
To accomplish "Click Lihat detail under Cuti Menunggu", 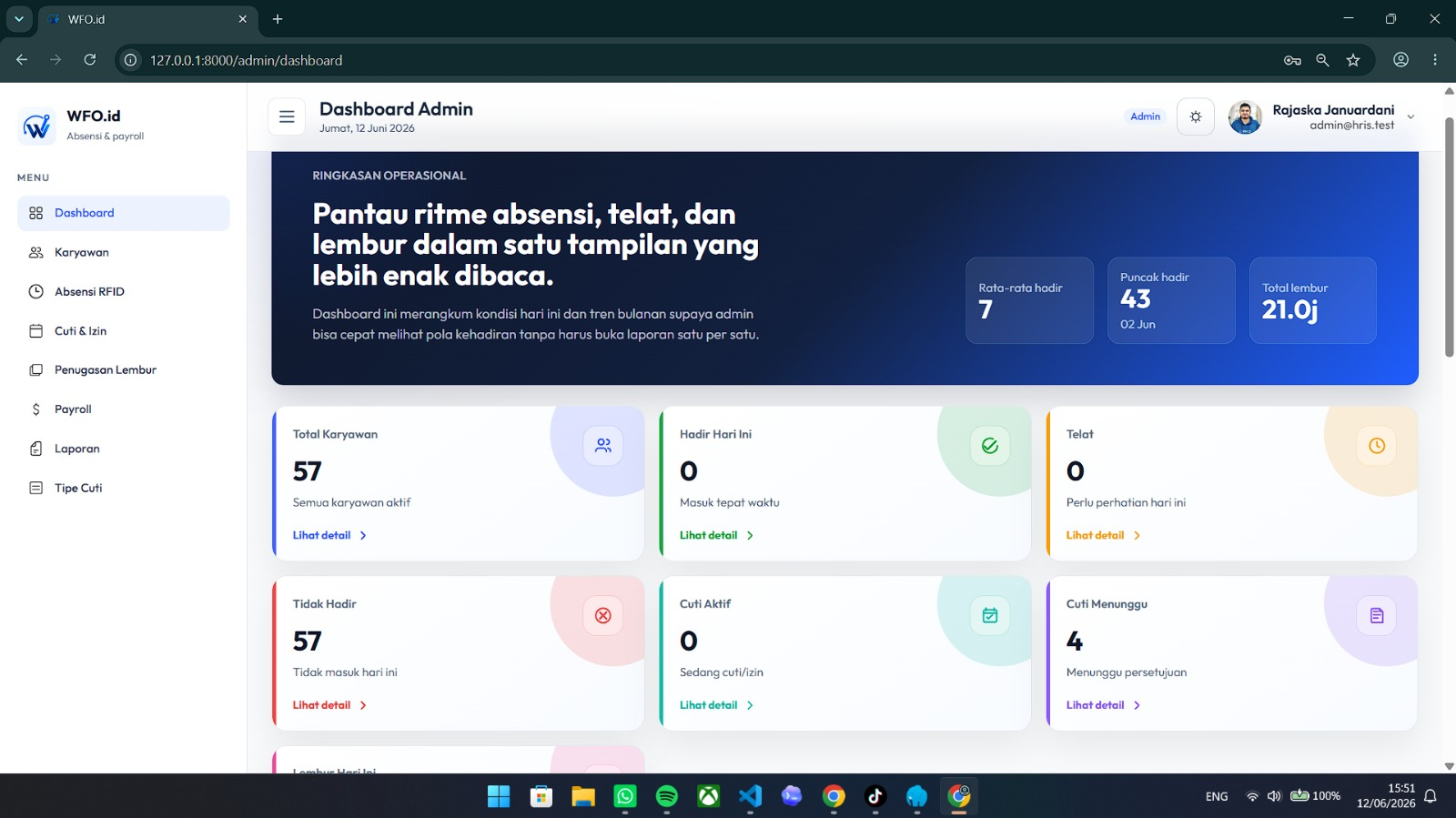I will tap(1103, 705).
